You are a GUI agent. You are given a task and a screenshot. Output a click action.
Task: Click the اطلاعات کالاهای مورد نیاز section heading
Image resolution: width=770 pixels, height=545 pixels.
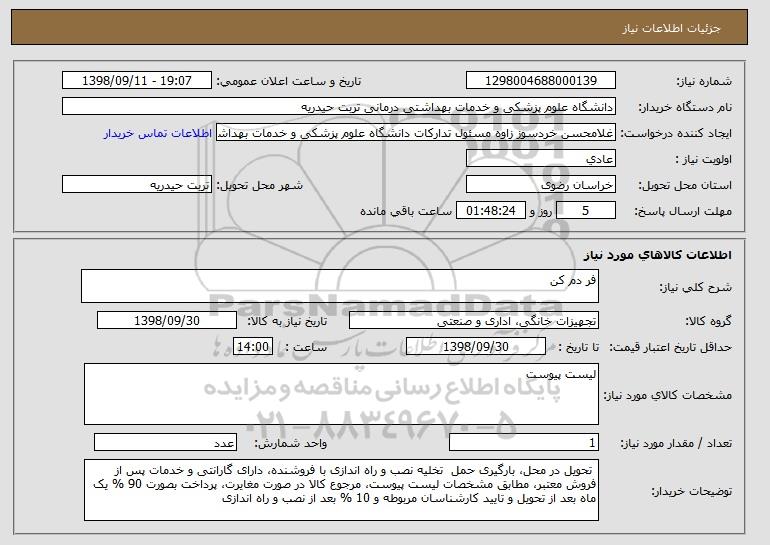658,255
